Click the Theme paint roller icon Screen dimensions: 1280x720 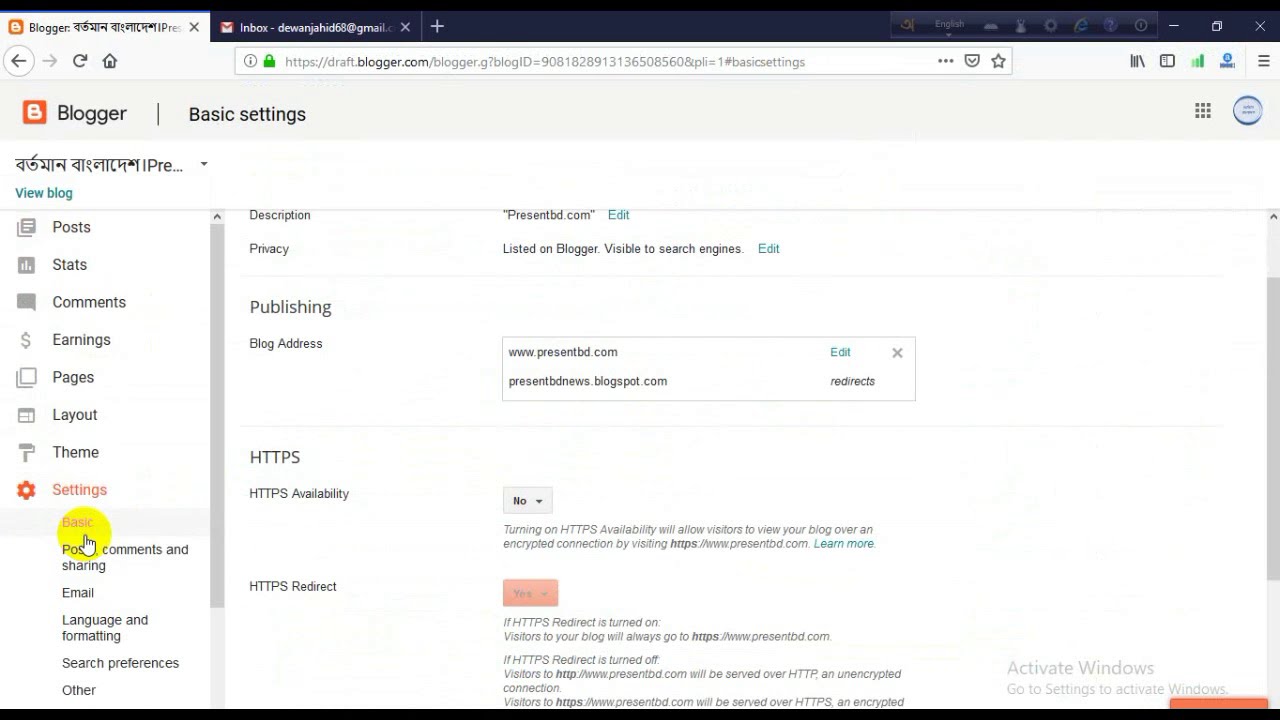point(26,453)
